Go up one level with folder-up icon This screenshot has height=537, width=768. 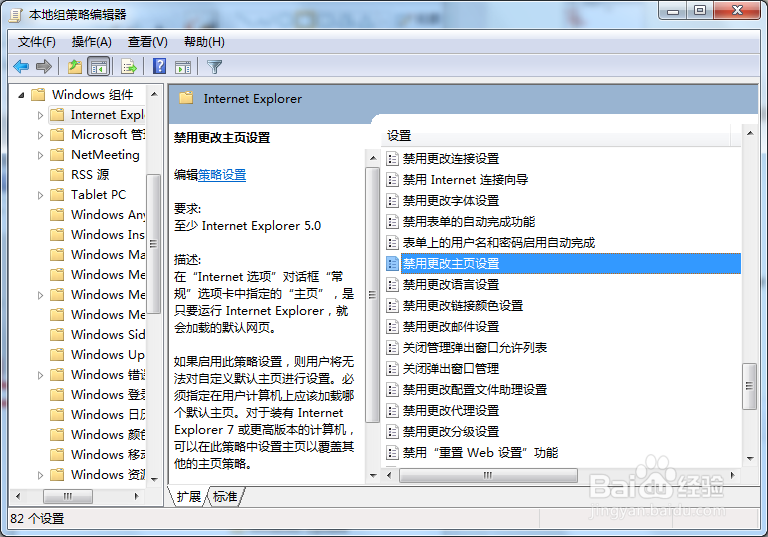[75, 66]
